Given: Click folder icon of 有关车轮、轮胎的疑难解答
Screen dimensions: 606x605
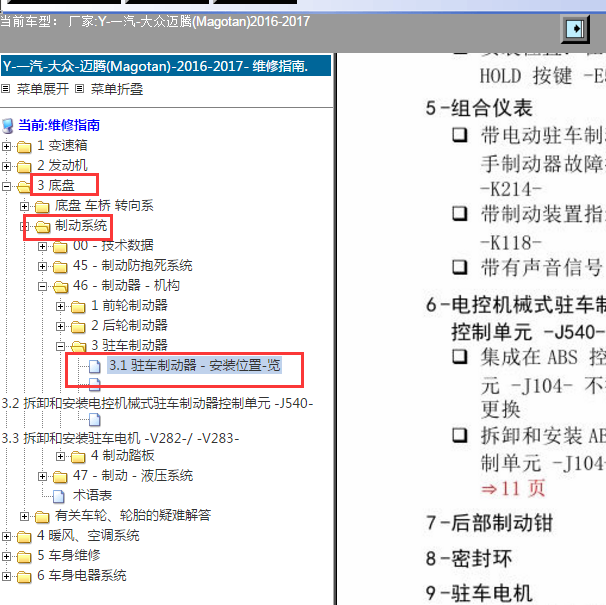Looking at the screenshot, I should point(42,517).
